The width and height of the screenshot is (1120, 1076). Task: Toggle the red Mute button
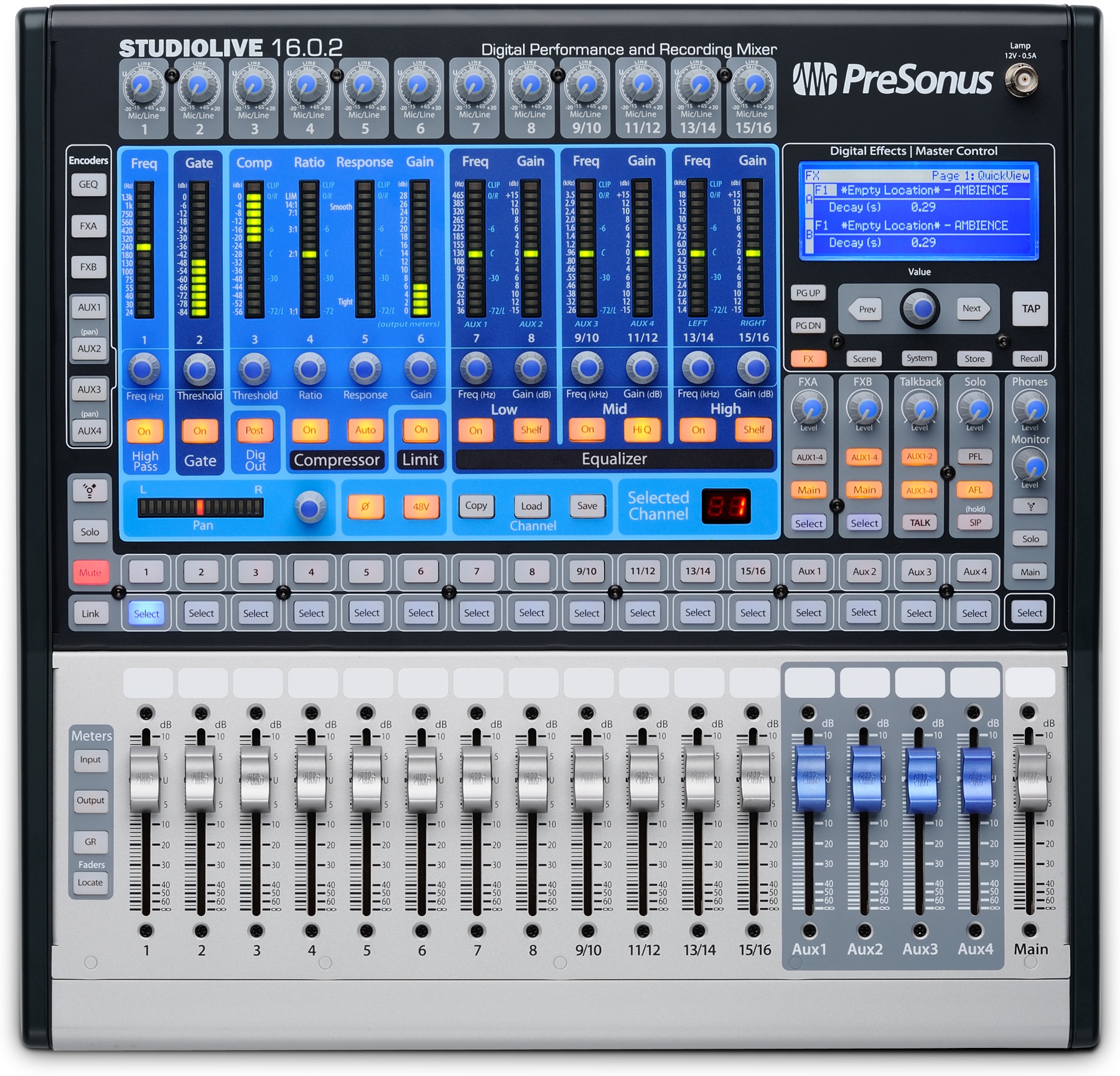point(90,572)
